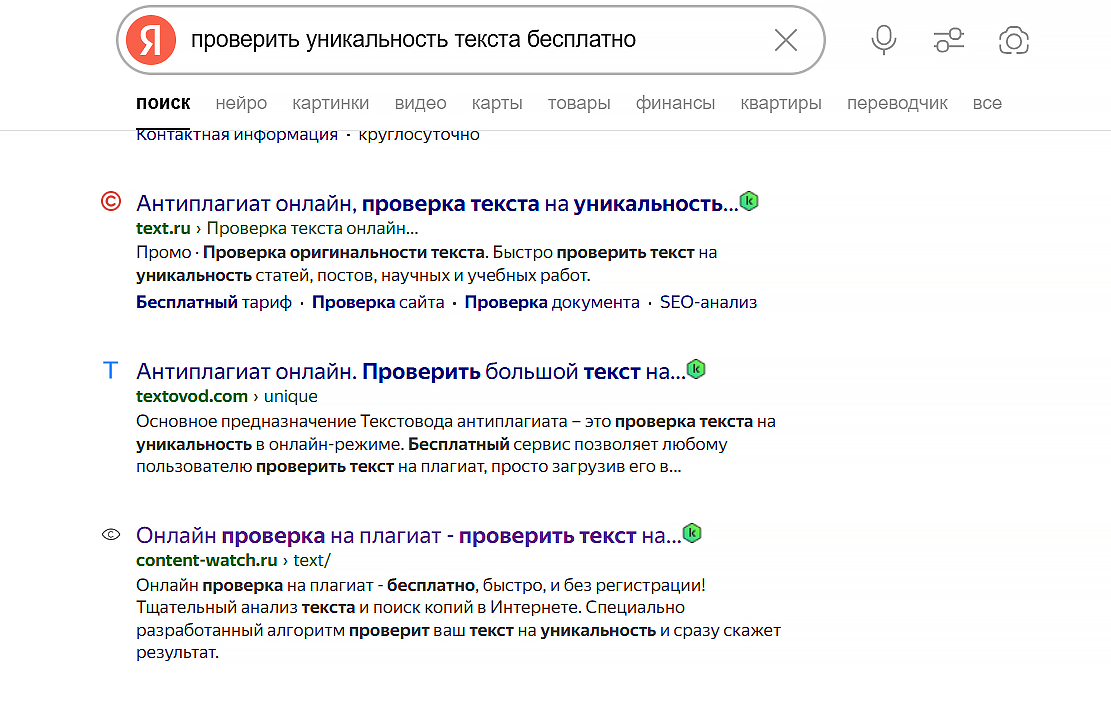Click the Yandex logo icon
Image resolution: width=1111 pixels, height=708 pixels.
151,41
